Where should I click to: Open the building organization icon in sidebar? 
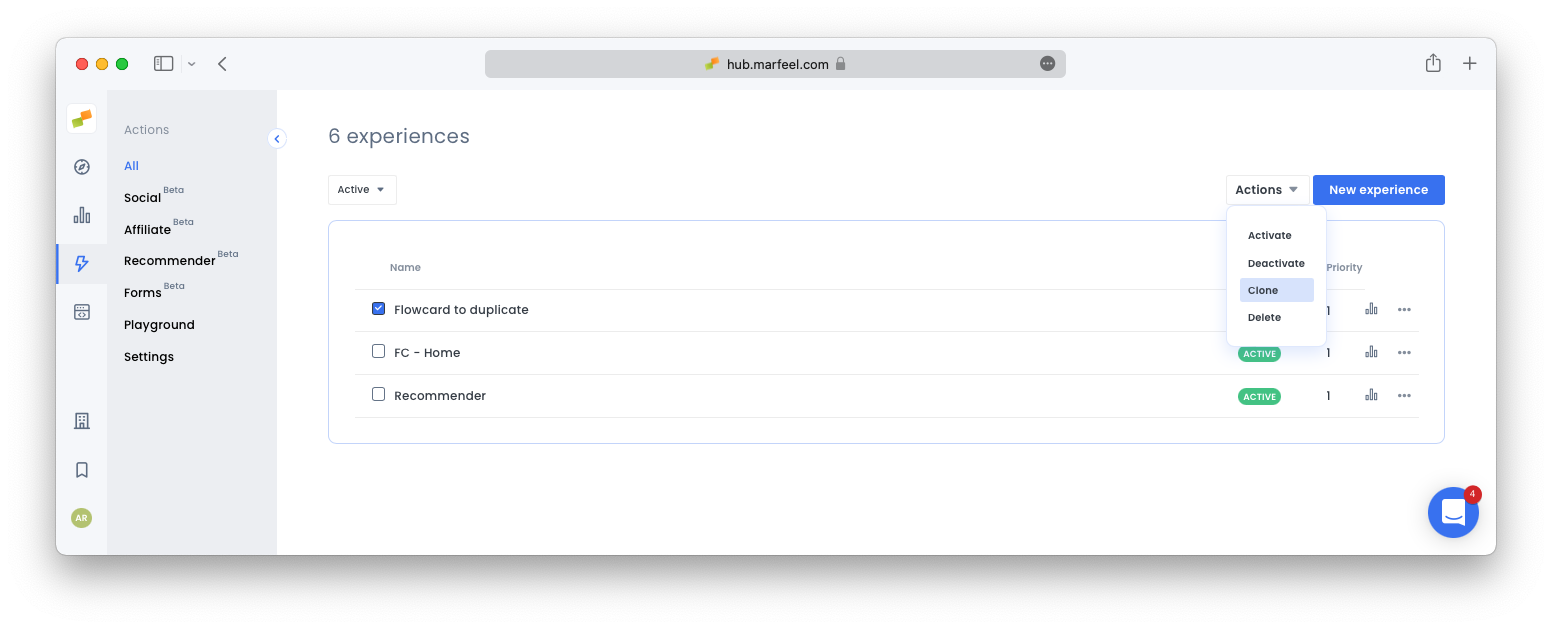[81, 420]
